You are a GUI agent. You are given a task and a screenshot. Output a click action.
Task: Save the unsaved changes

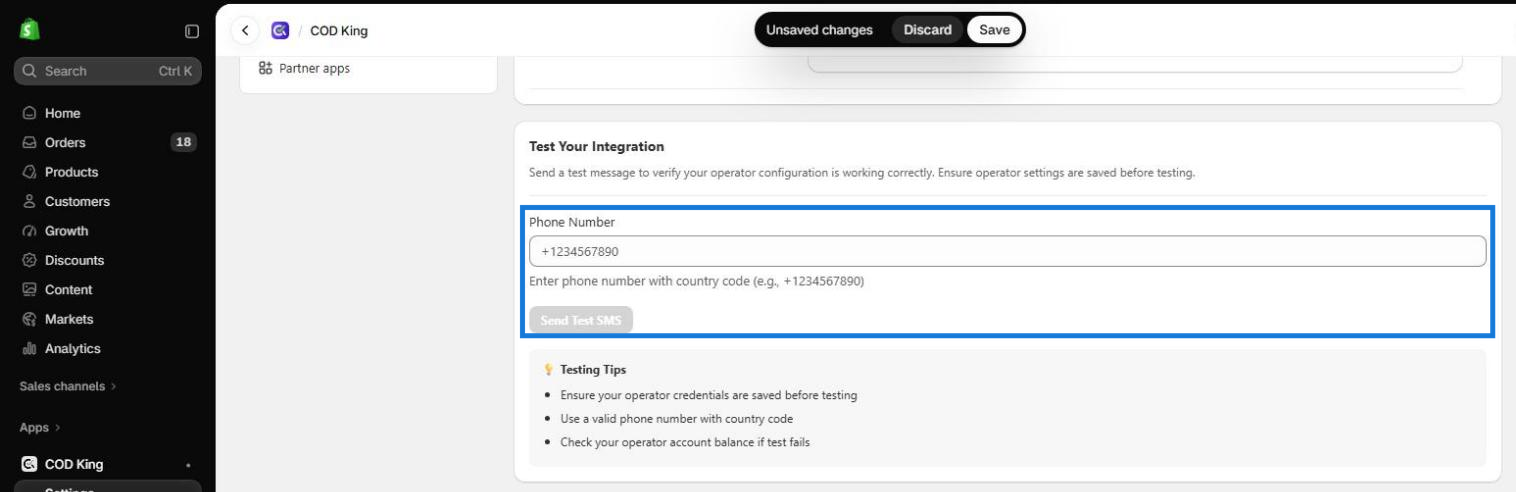[x=994, y=30]
